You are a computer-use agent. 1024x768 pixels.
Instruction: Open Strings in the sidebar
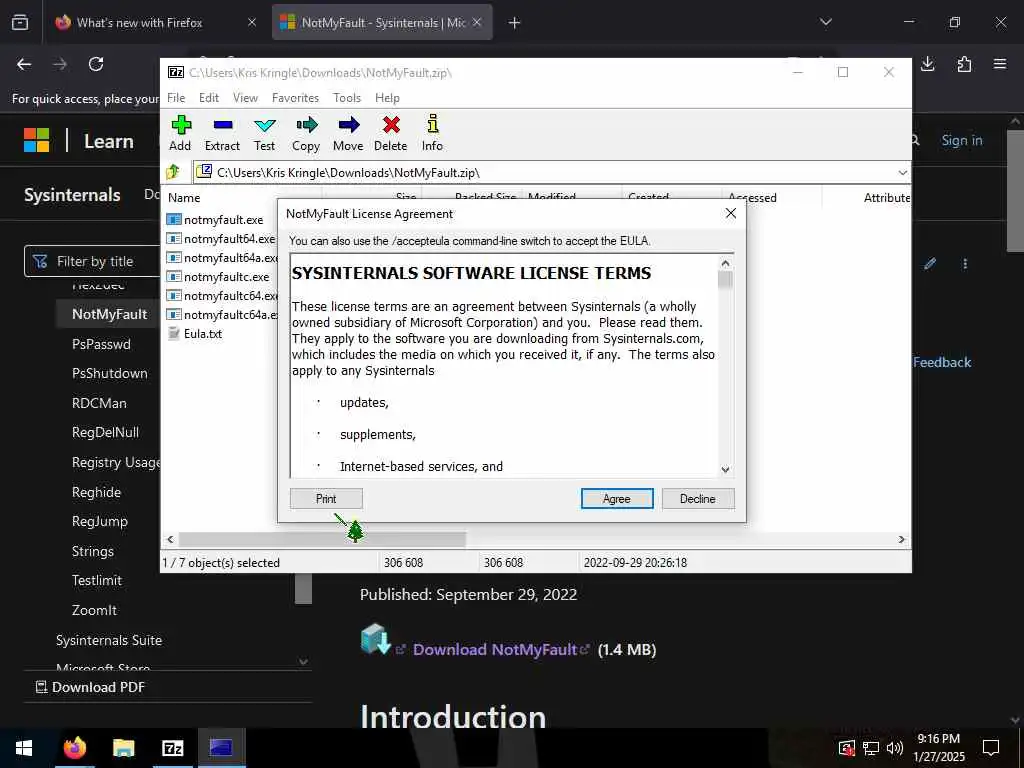(93, 551)
